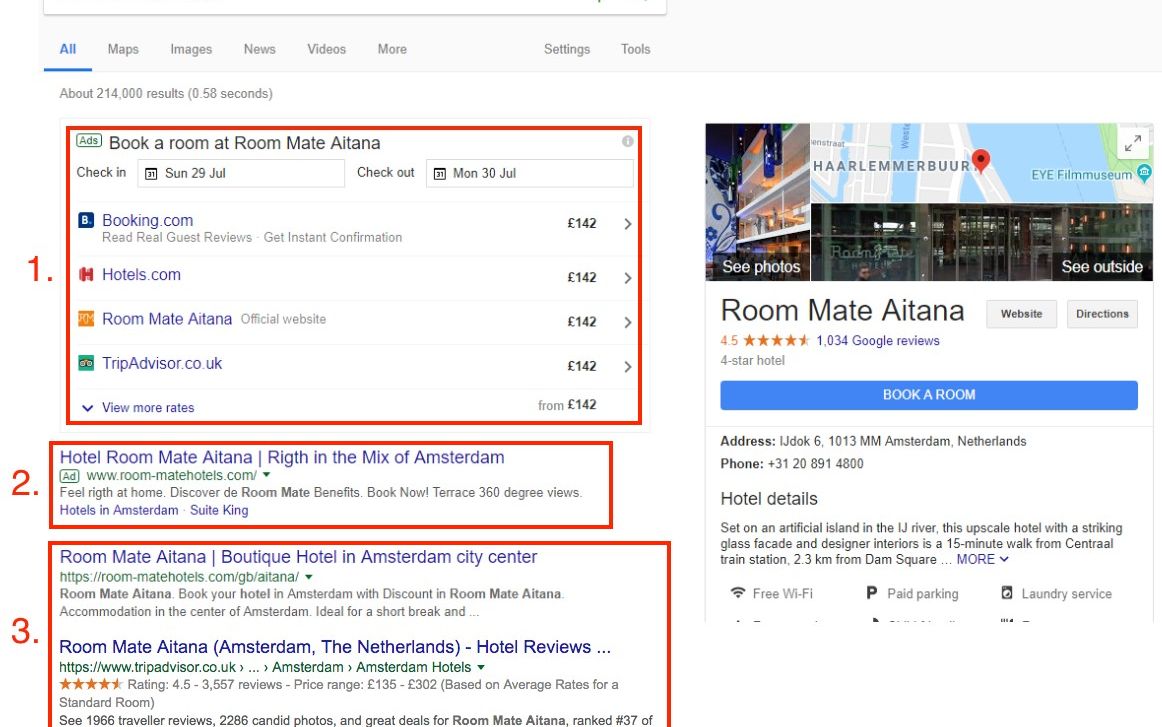
Task: Open the 1,034 Google reviews link
Action: pyautogui.click(x=877, y=340)
